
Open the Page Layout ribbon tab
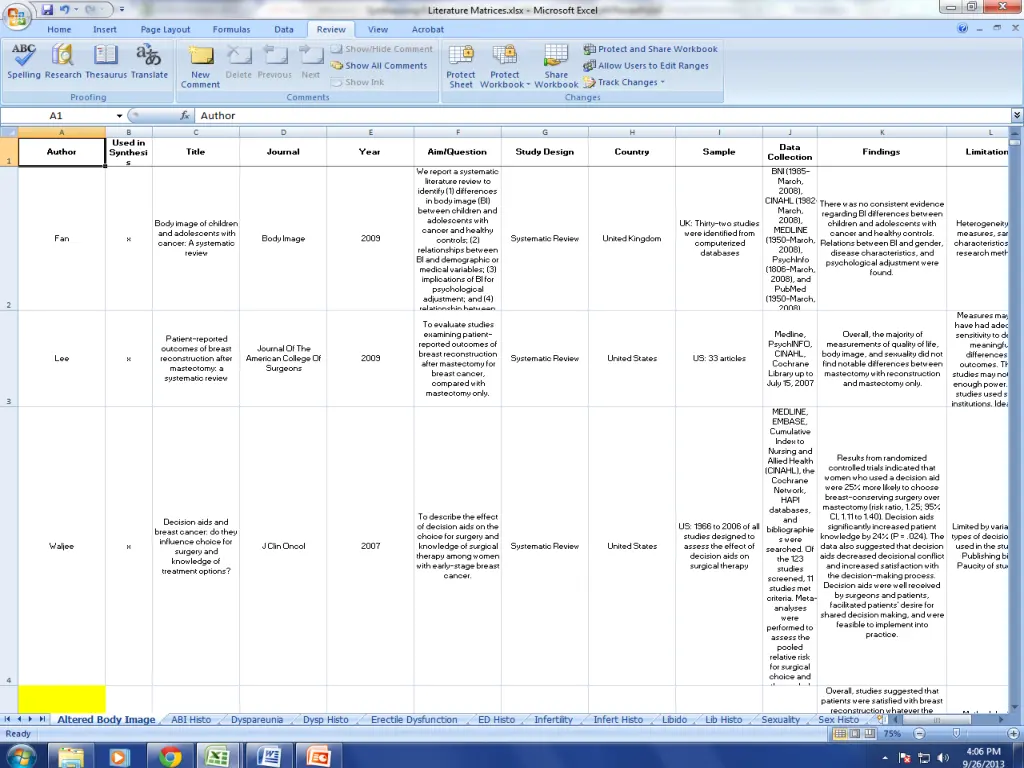pos(165,29)
